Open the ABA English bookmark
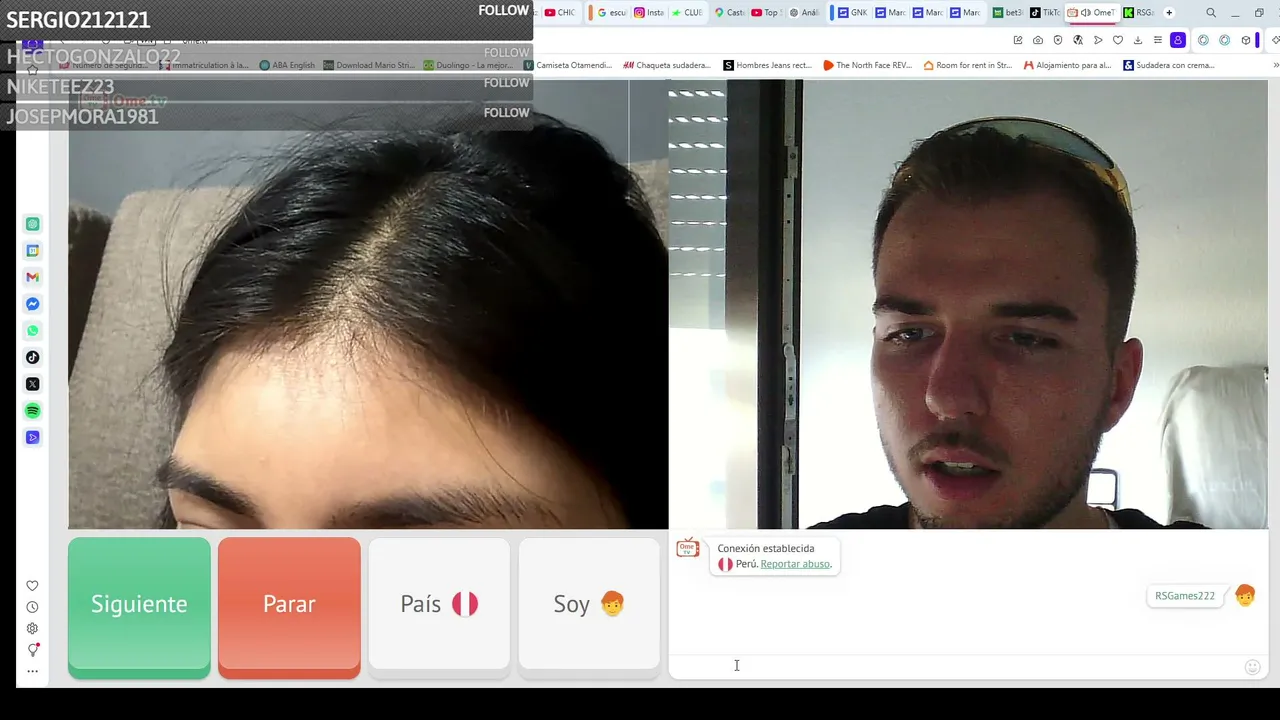This screenshot has width=1280, height=720. click(287, 65)
